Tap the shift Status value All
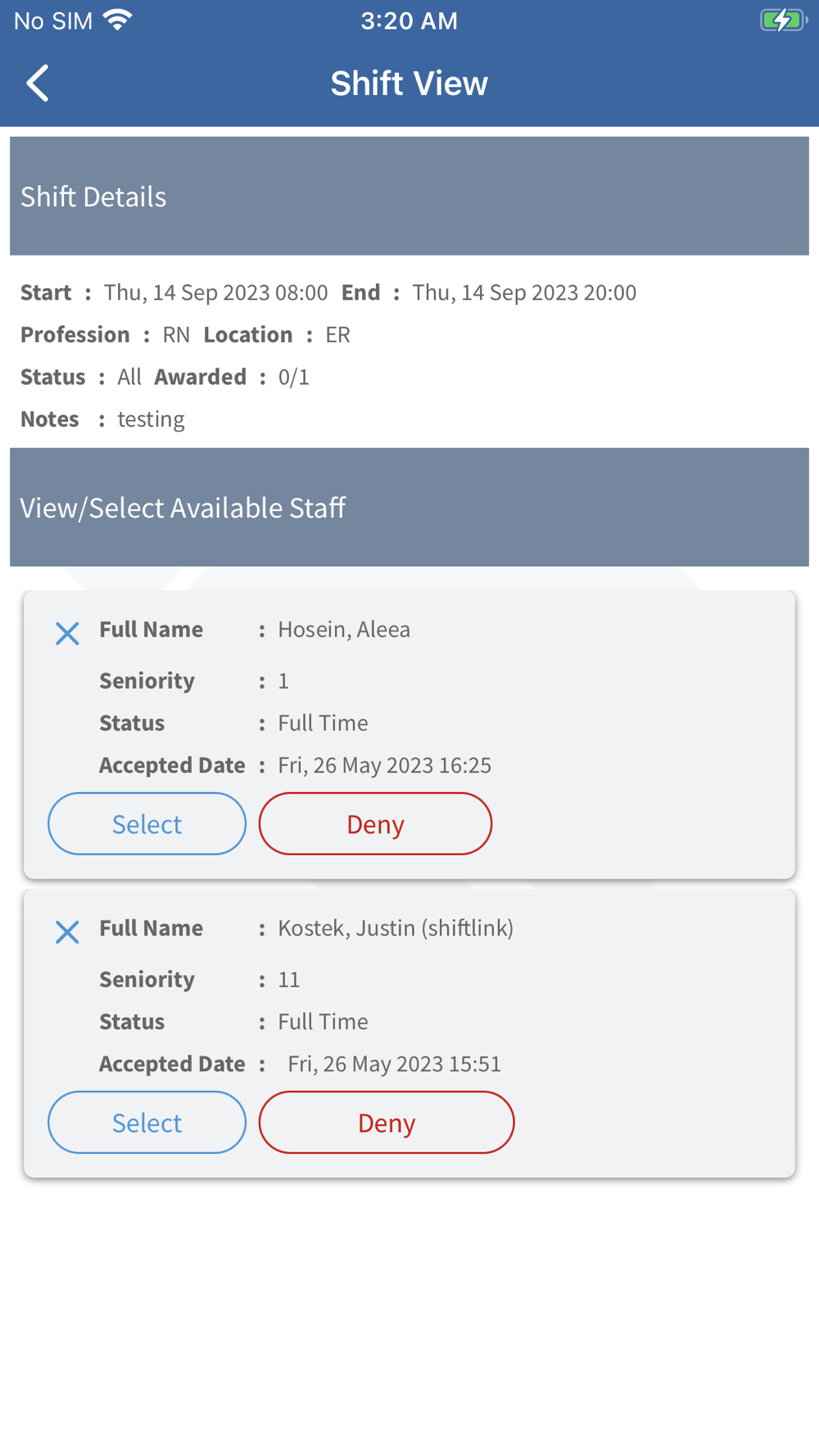819x1456 pixels. point(129,377)
